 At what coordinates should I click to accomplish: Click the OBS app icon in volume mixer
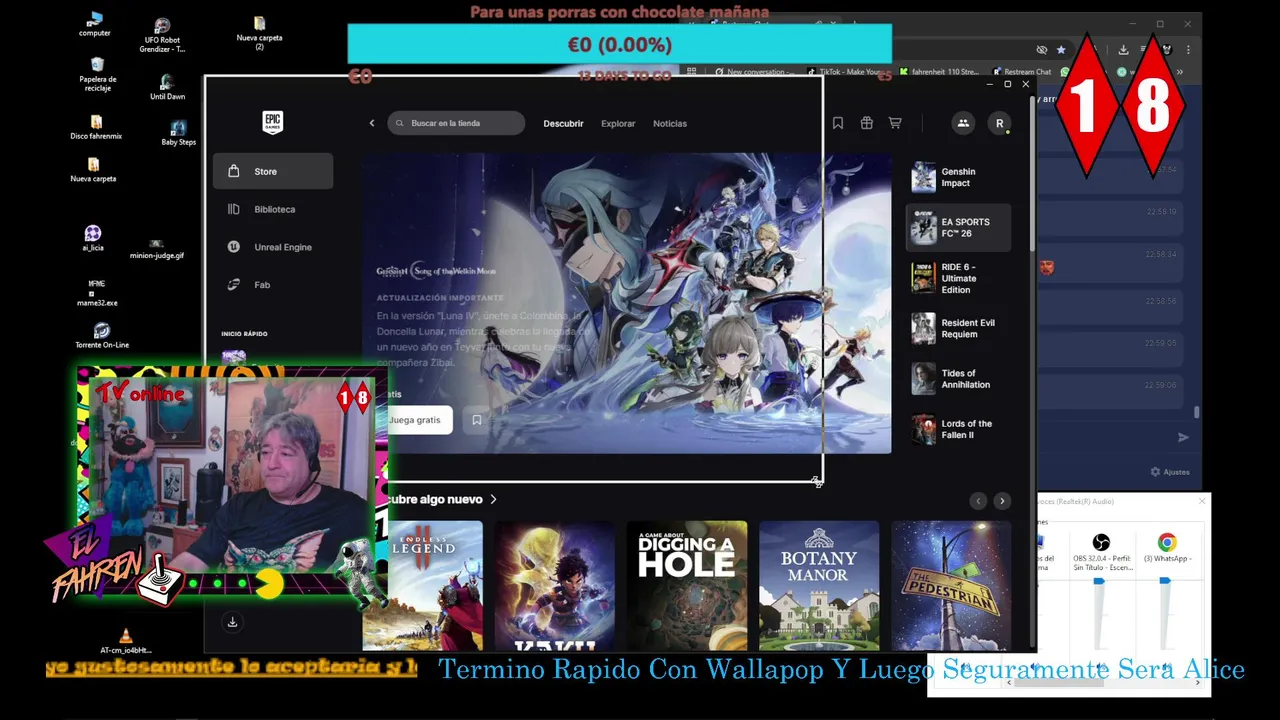pyautogui.click(x=1101, y=543)
